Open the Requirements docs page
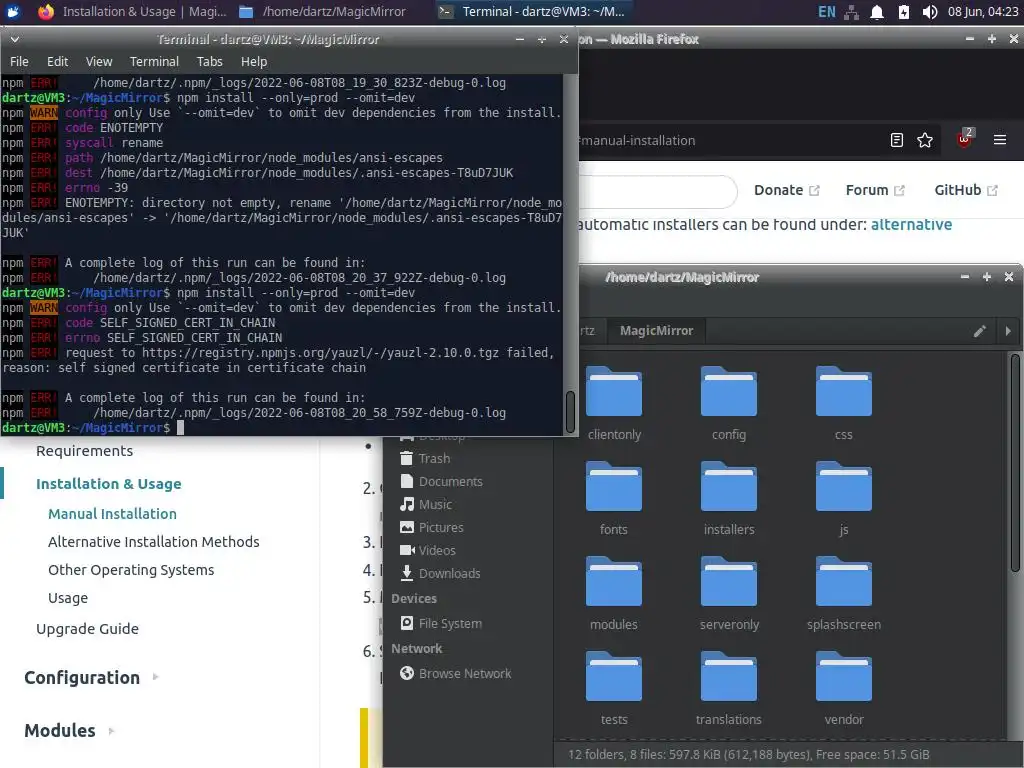 click(84, 451)
